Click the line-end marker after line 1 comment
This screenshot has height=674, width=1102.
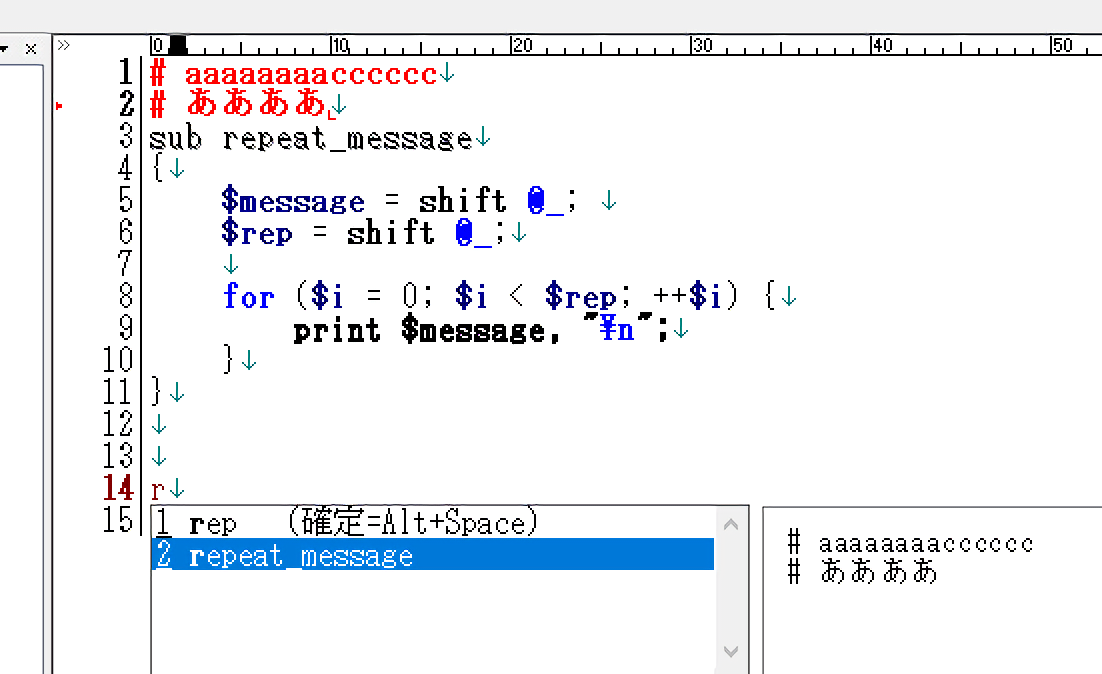click(447, 73)
